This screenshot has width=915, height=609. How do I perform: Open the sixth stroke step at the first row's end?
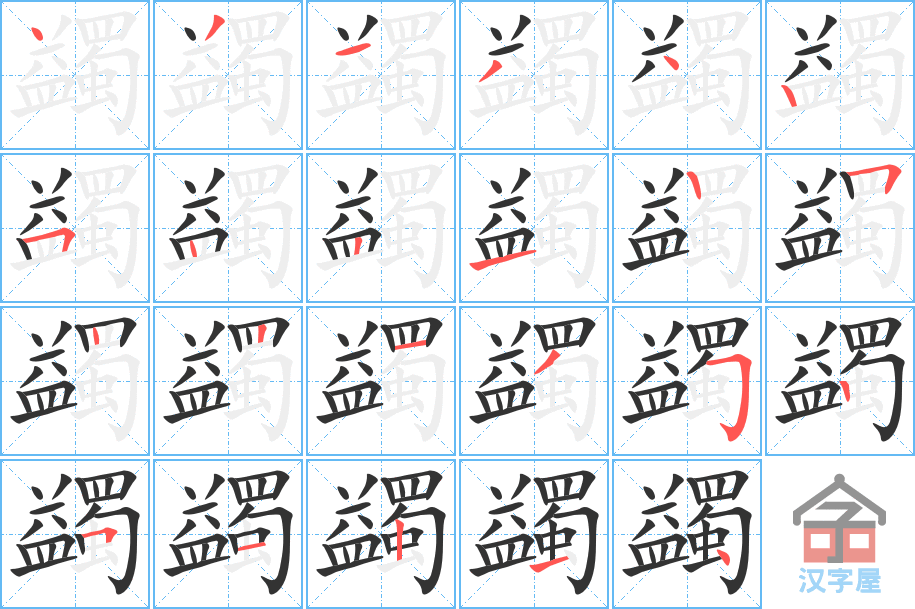[840, 75]
